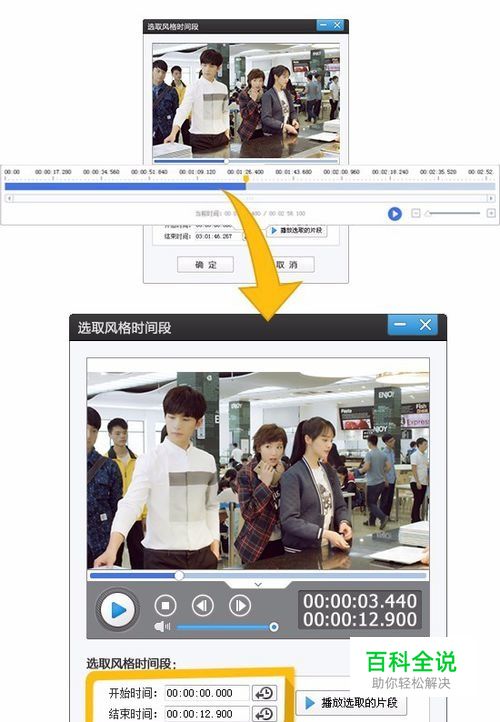Click the 00:00:51.840 mark on timeline ruler

coord(149,172)
